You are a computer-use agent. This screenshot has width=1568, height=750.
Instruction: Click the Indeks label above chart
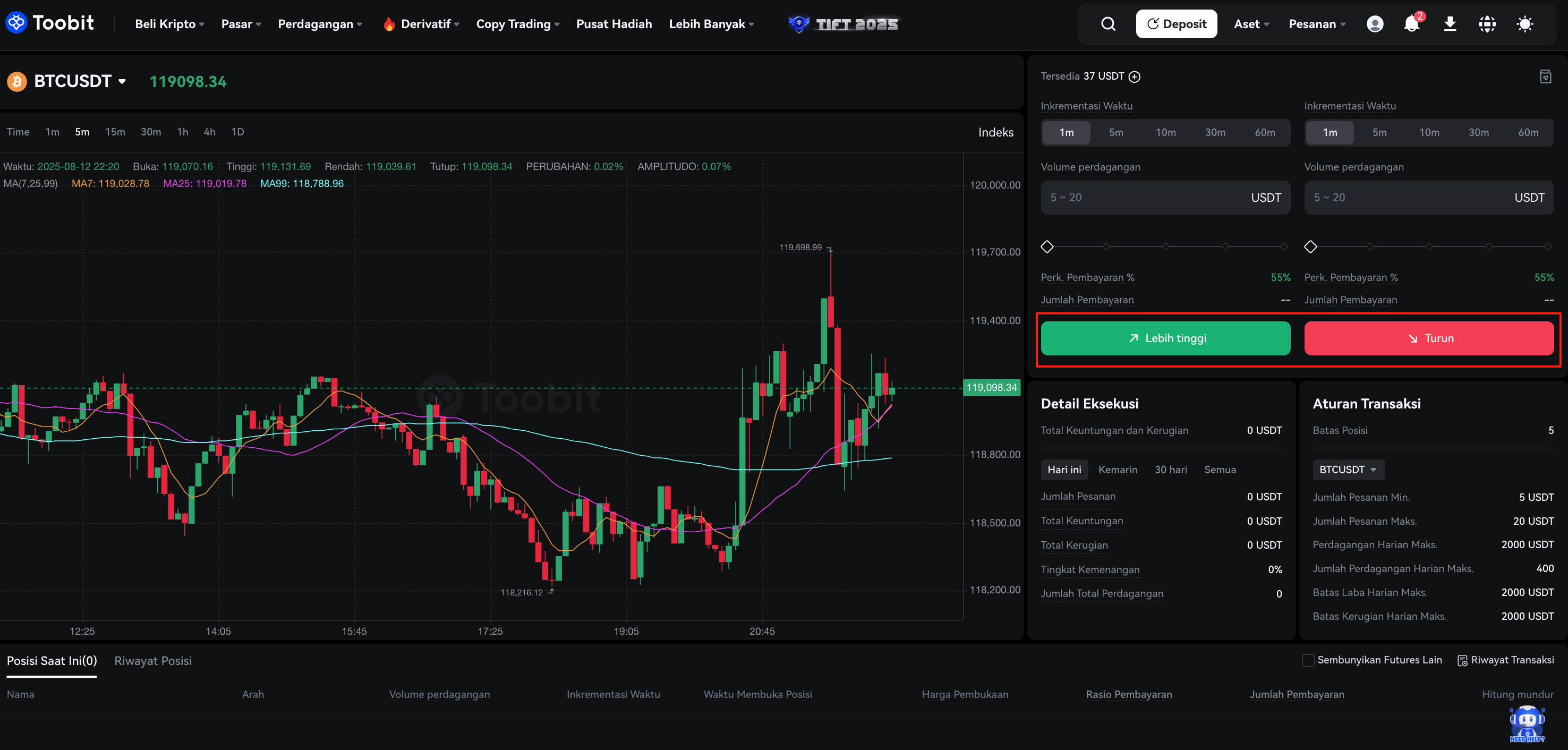pyautogui.click(x=996, y=132)
